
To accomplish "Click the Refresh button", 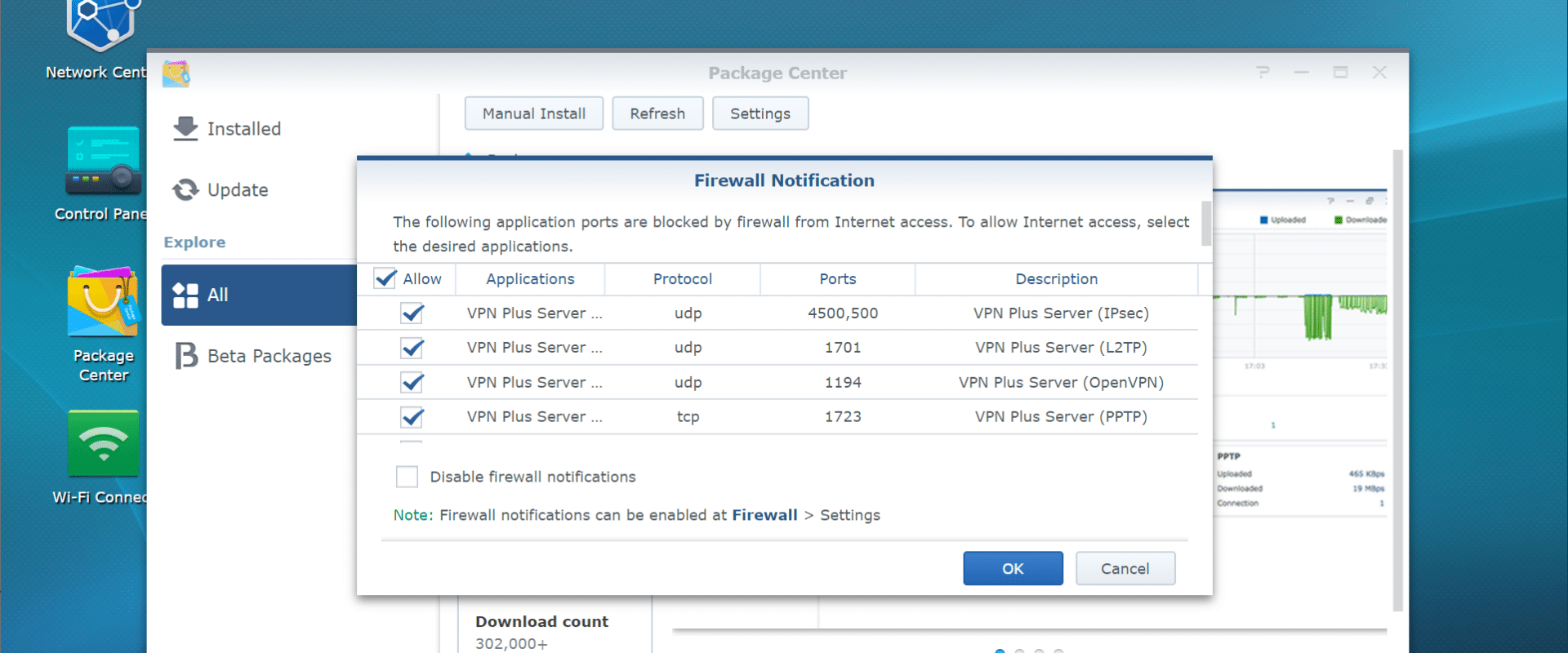I will pyautogui.click(x=657, y=113).
